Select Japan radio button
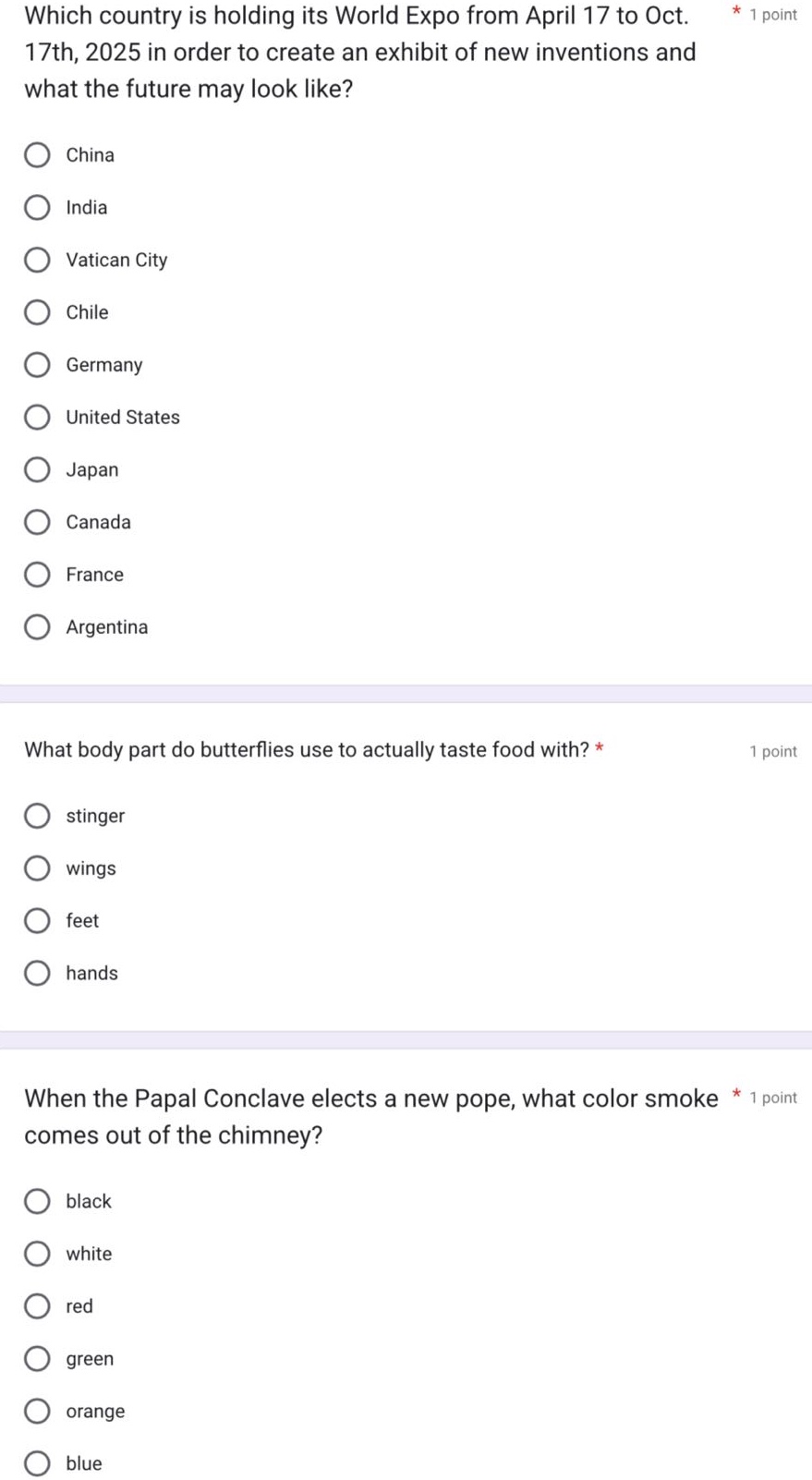Image resolution: width=812 pixels, height=1480 pixels. (x=37, y=470)
